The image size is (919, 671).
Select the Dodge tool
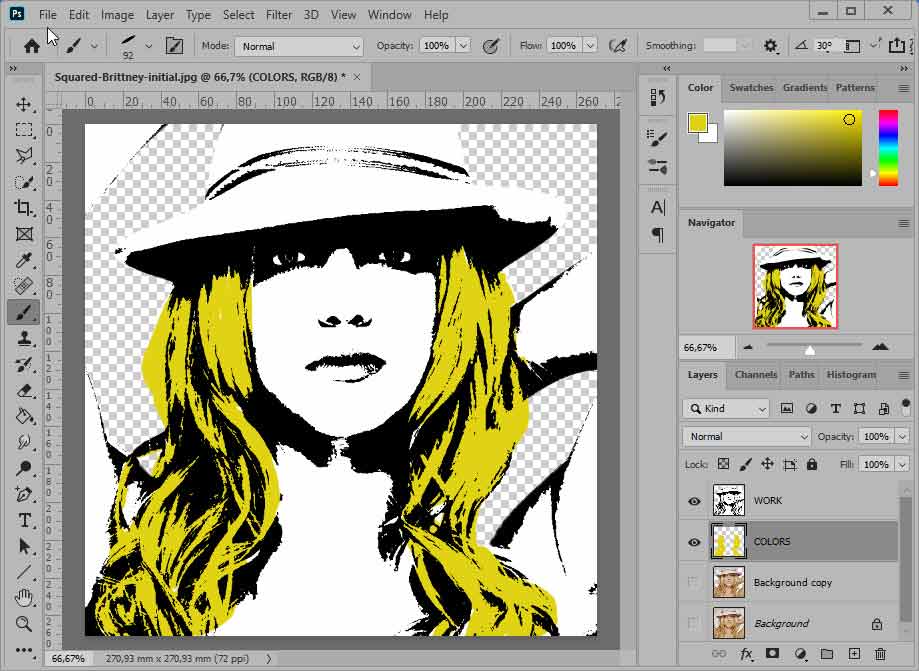click(x=23, y=468)
